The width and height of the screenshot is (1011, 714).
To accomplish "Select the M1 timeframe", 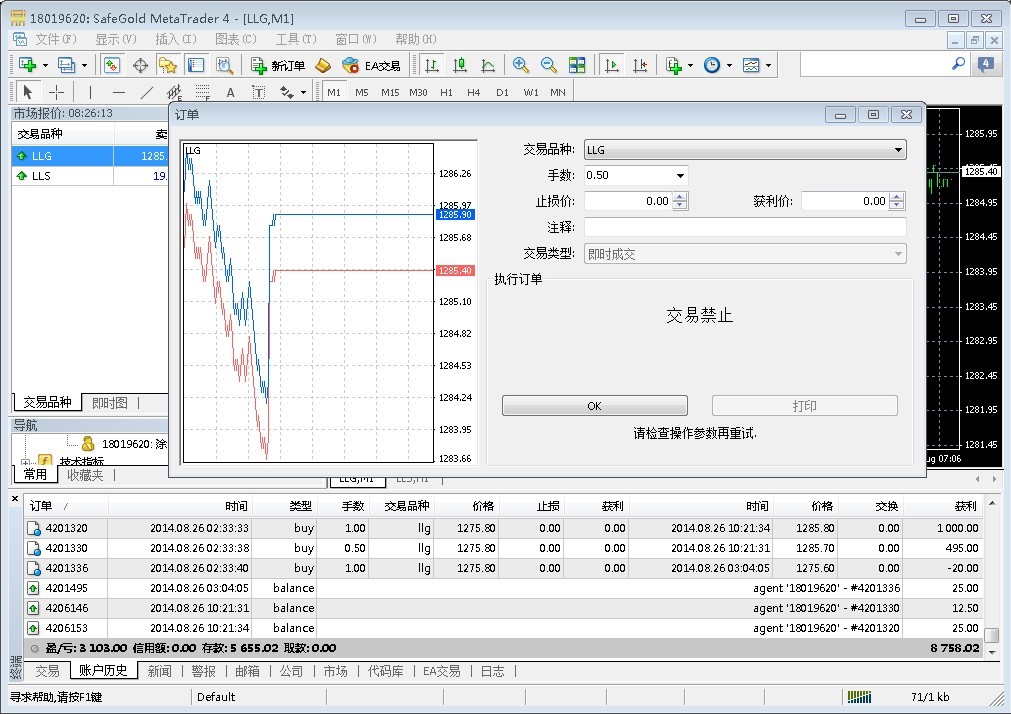I will click(333, 92).
